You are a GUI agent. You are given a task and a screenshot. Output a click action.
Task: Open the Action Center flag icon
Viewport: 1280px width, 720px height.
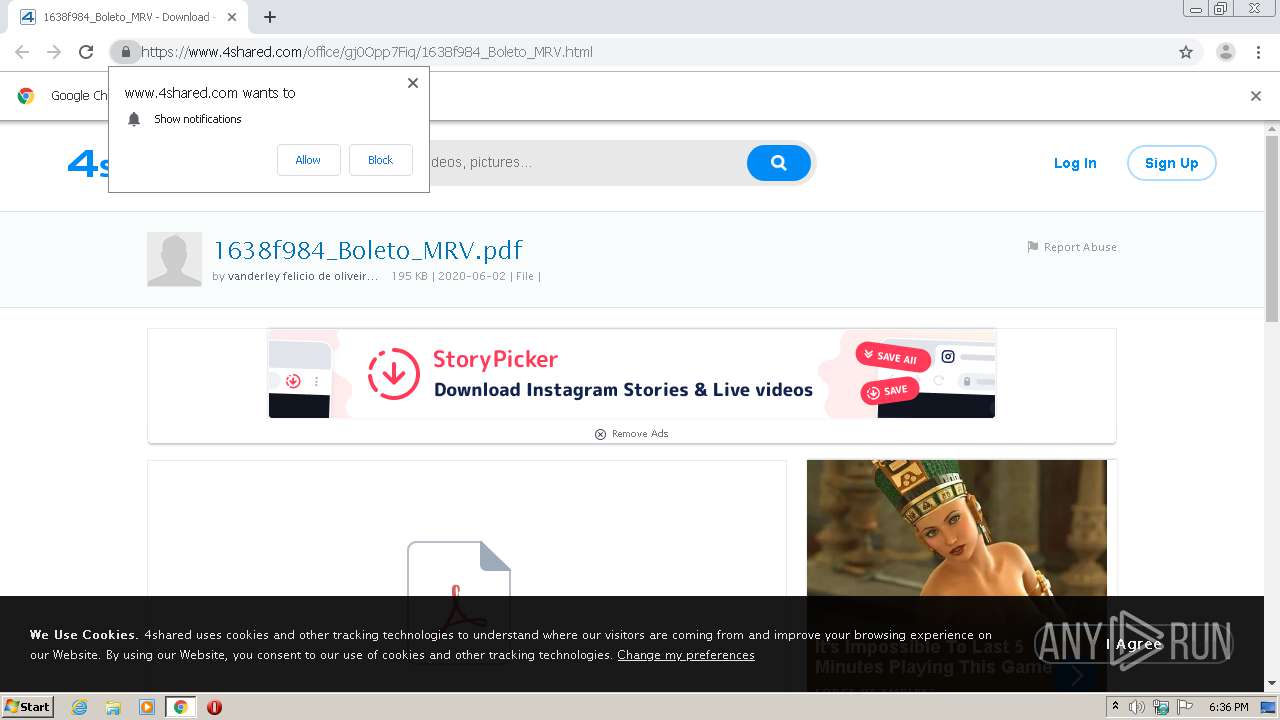click(x=1184, y=707)
